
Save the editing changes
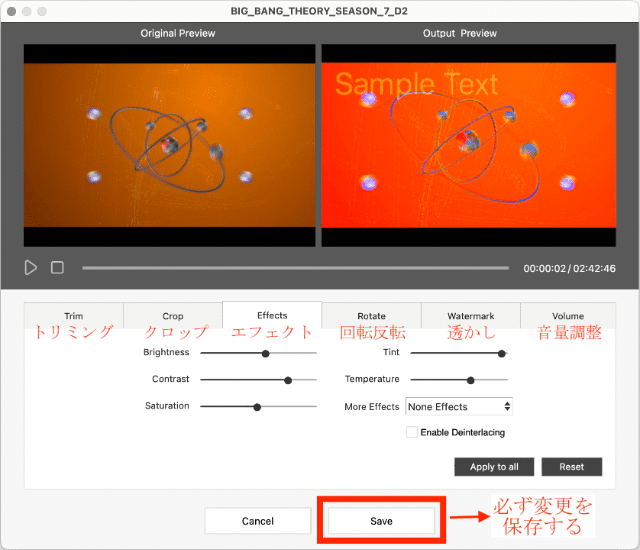381,521
